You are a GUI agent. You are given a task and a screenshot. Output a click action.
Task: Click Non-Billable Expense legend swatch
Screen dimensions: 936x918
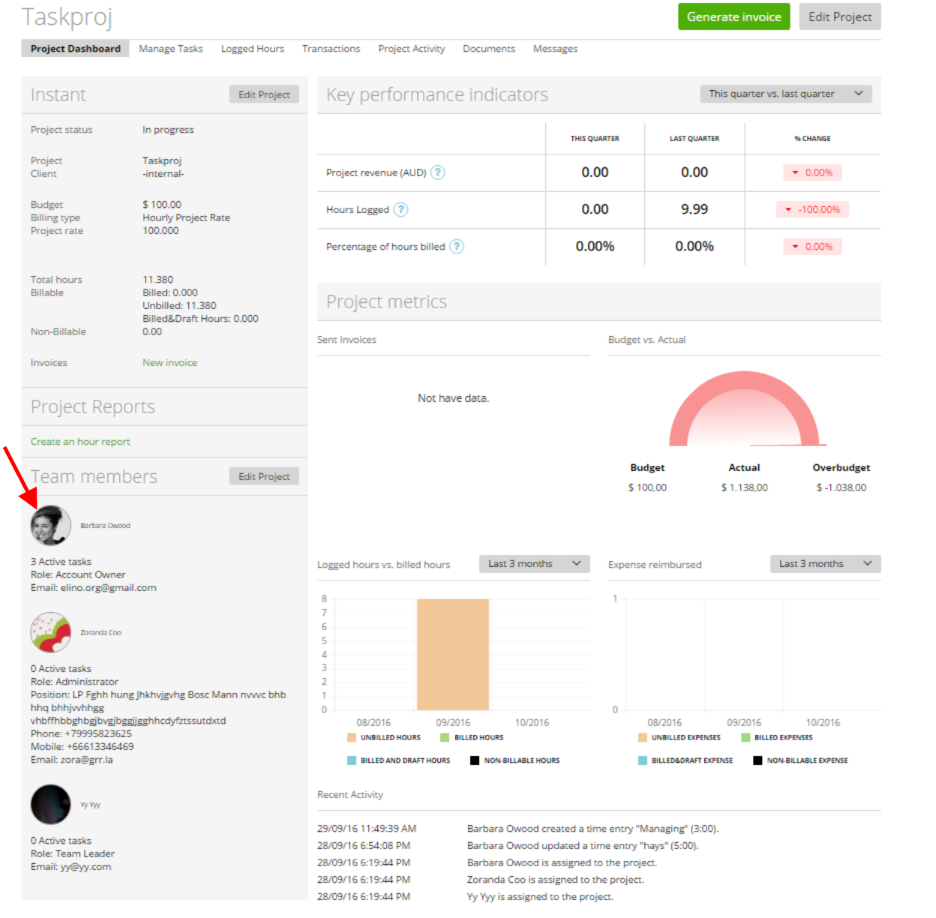[x=758, y=760]
